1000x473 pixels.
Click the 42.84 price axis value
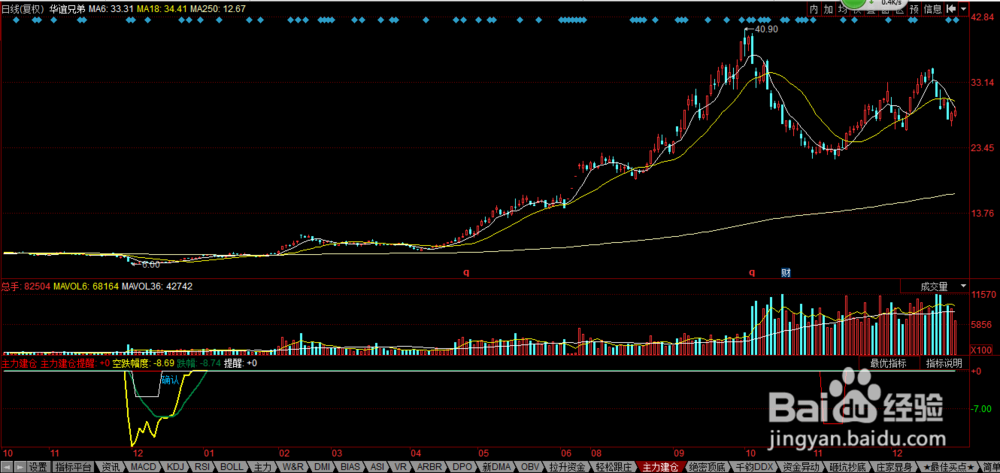982,18
